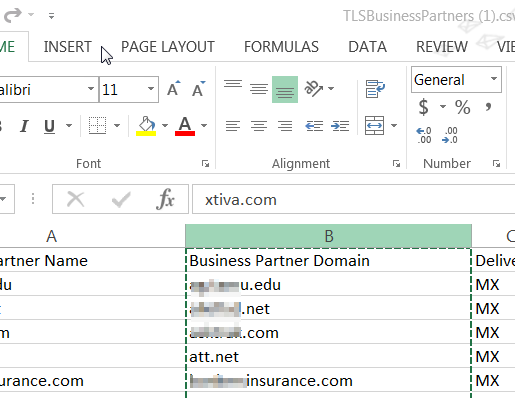Apply red font color
The height and width of the screenshot is (398, 515).
pyautogui.click(x=185, y=126)
